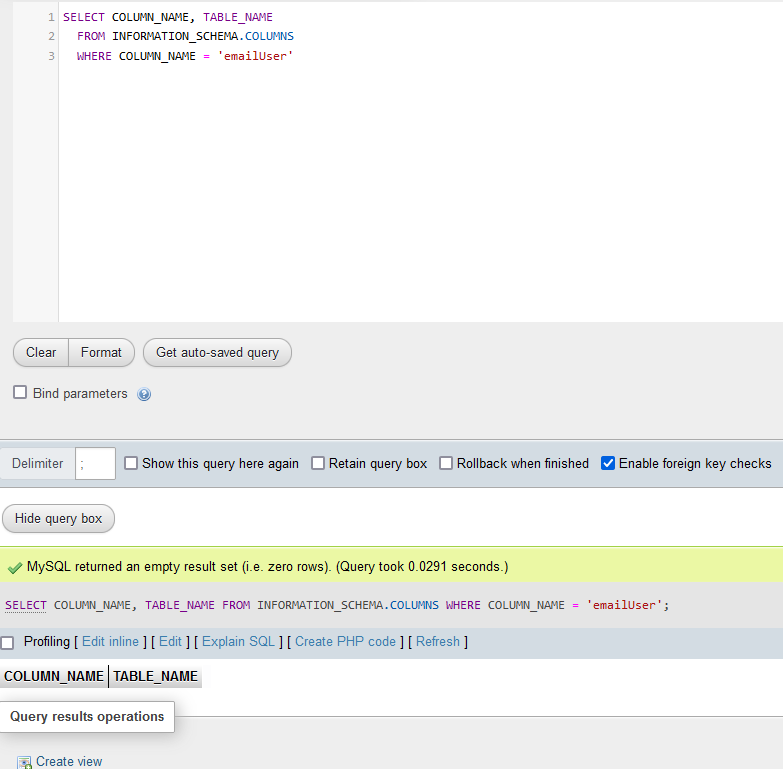This screenshot has height=769, width=783.
Task: Format the SQL query
Action: coord(101,352)
